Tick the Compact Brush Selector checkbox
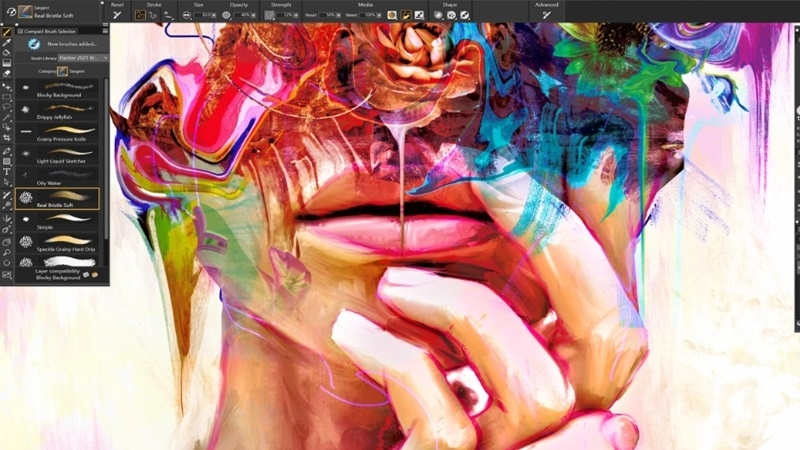Viewport: 800px width, 450px height. 18,32
